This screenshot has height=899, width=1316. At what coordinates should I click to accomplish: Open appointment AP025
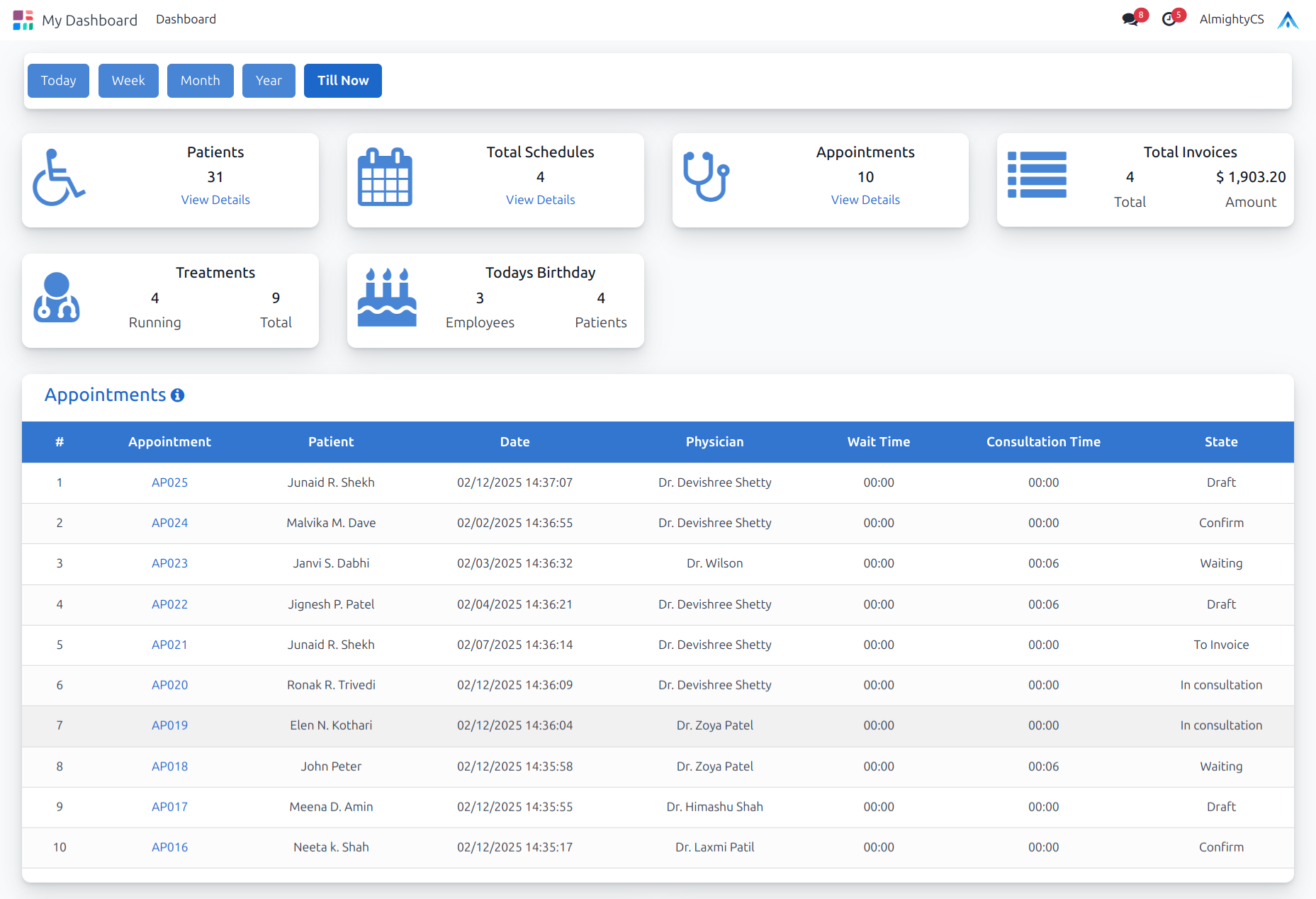(x=169, y=482)
